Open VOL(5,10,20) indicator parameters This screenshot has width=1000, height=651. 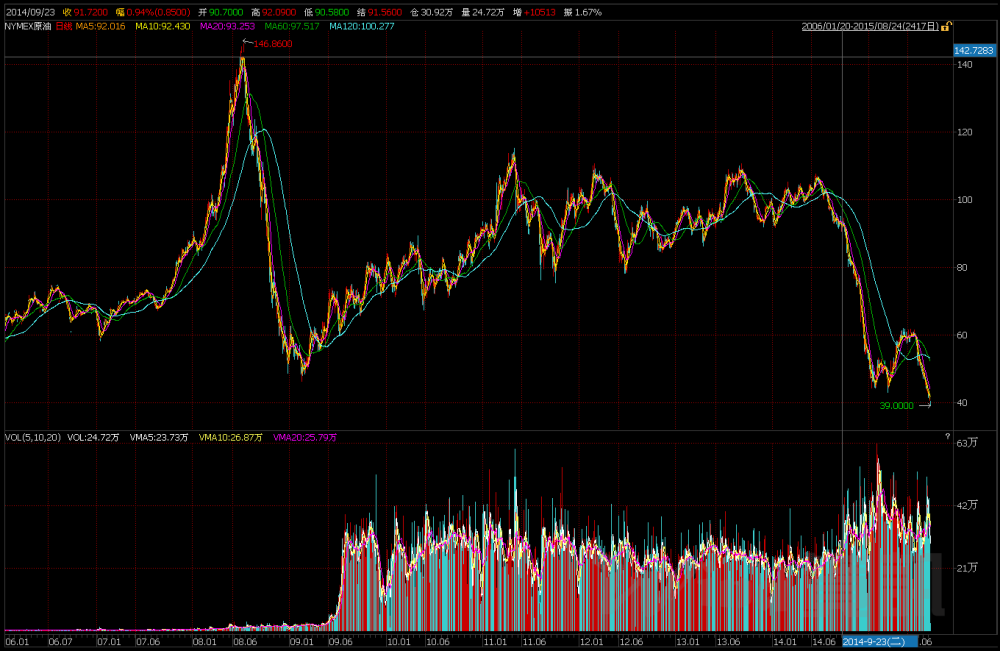click(32, 437)
